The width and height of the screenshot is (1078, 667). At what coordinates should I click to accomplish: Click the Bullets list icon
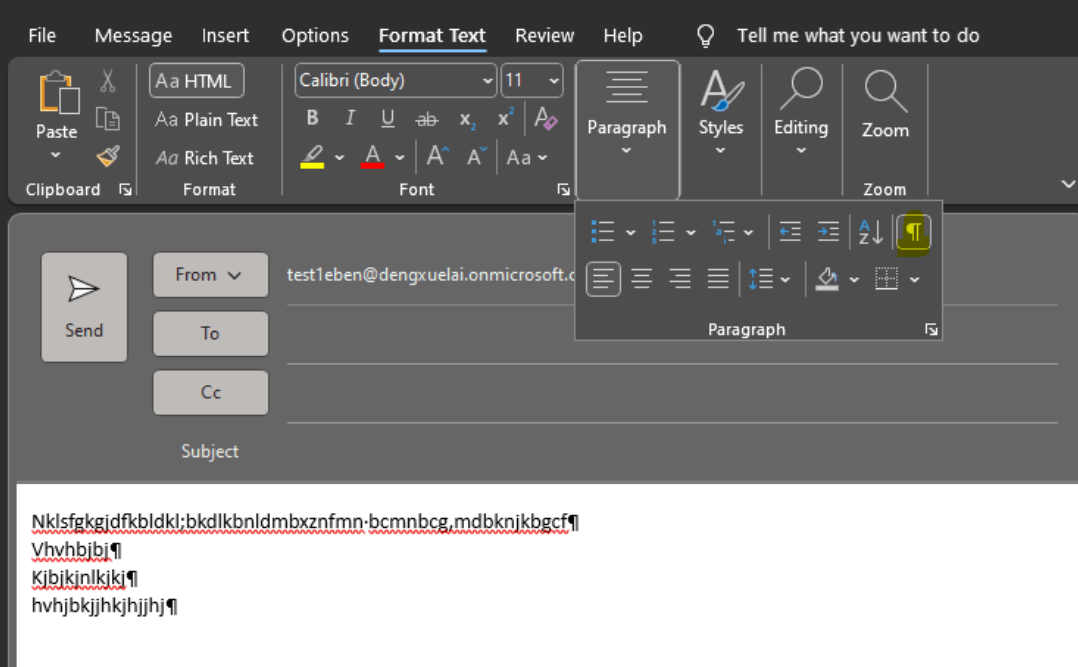[603, 232]
